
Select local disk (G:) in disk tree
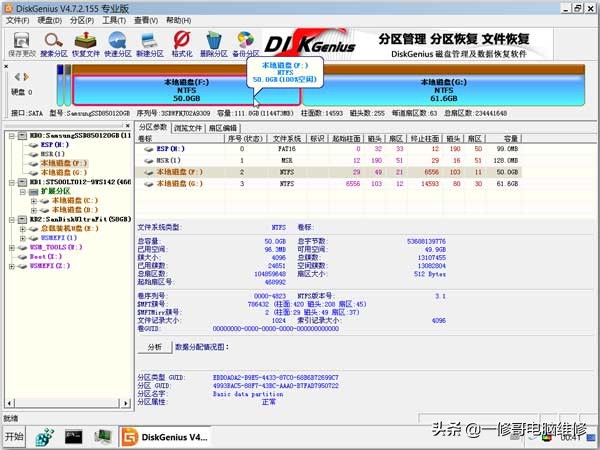tap(64, 173)
